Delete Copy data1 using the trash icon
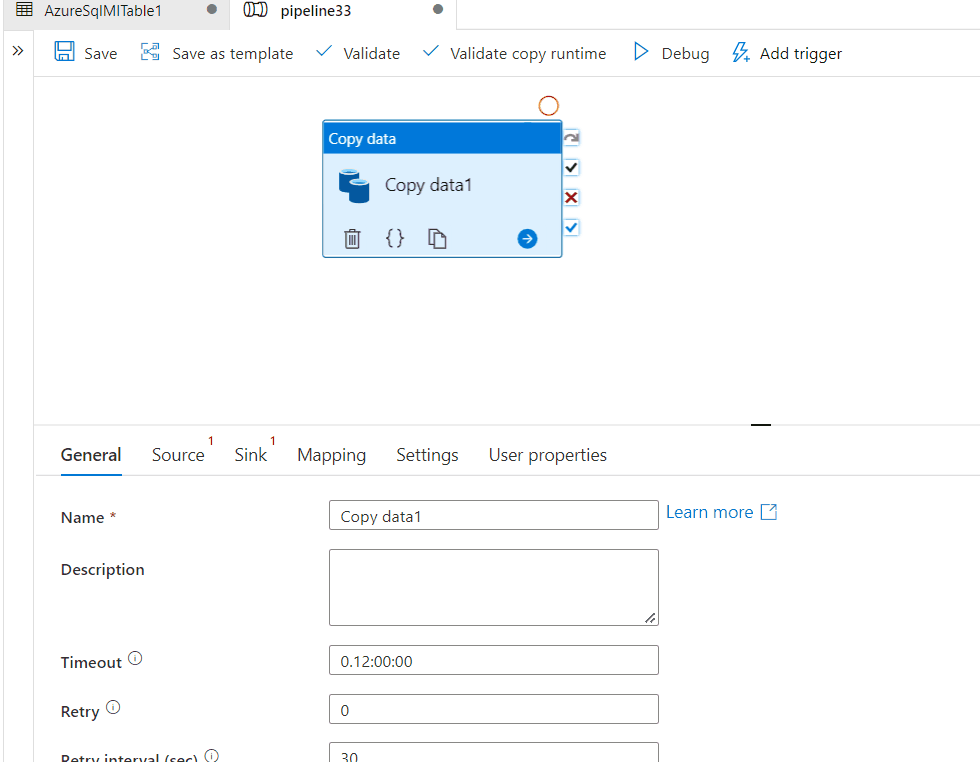This screenshot has height=762, width=980. pos(352,238)
